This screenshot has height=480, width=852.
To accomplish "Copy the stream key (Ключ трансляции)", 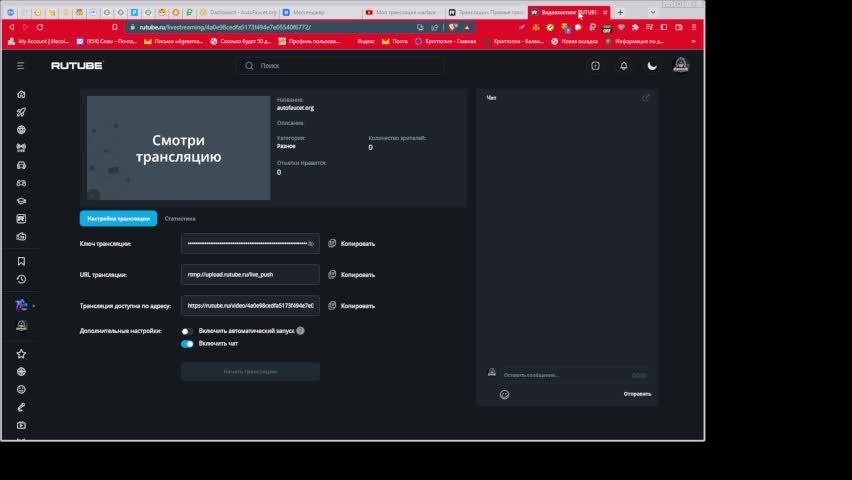I will tap(352, 244).
